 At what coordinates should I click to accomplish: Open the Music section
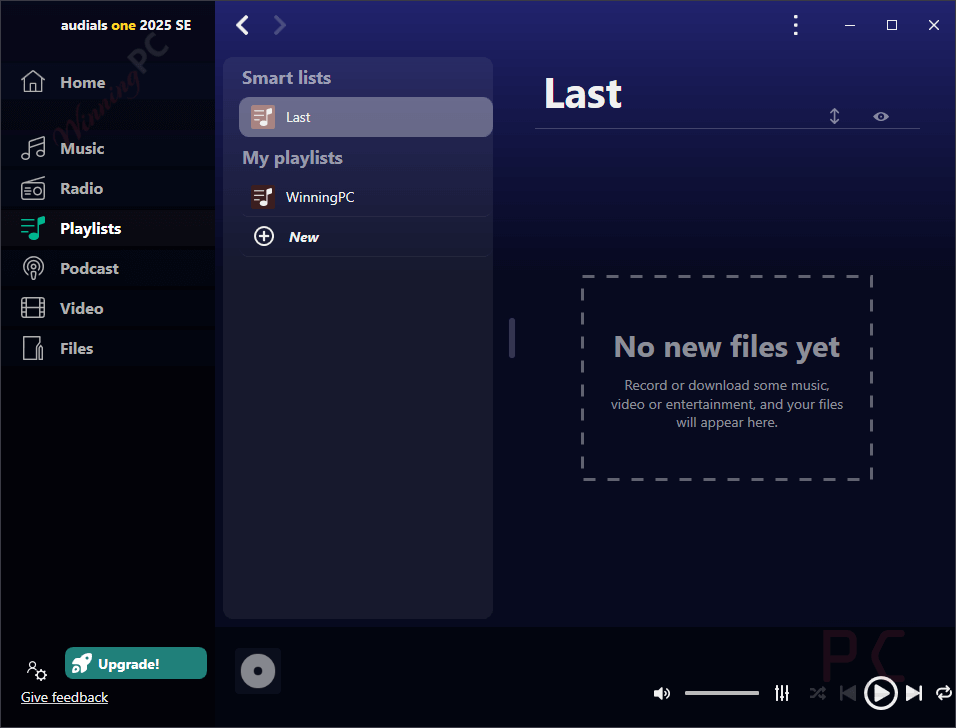tap(107, 148)
